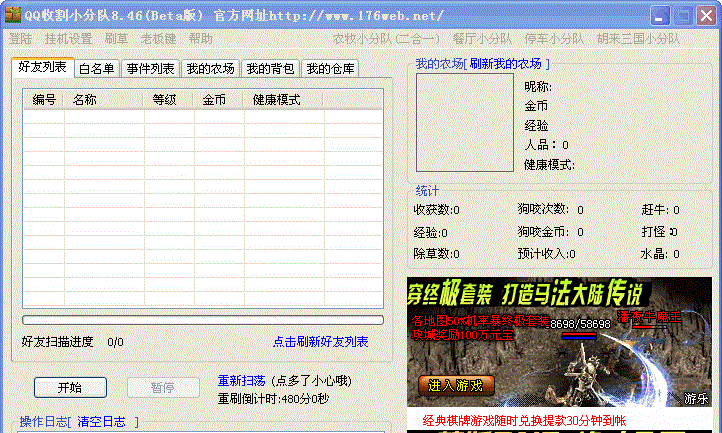
Task: Open 餐厅小分队 menu item
Action: coord(482,39)
